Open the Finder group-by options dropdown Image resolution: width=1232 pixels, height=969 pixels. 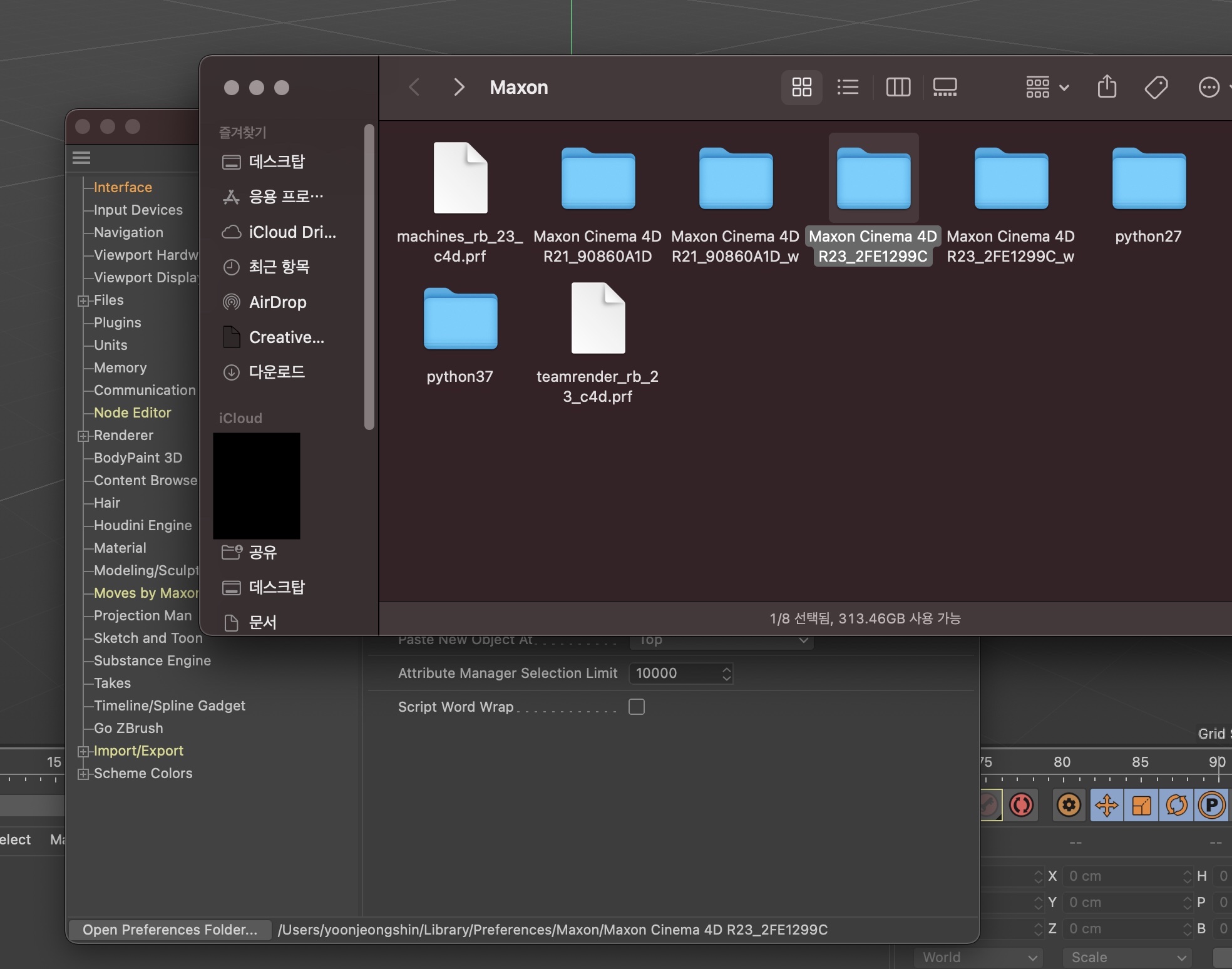1047,87
